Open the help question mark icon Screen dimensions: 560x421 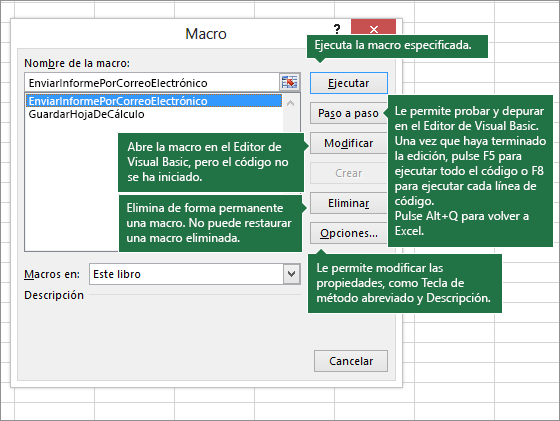tap(337, 29)
